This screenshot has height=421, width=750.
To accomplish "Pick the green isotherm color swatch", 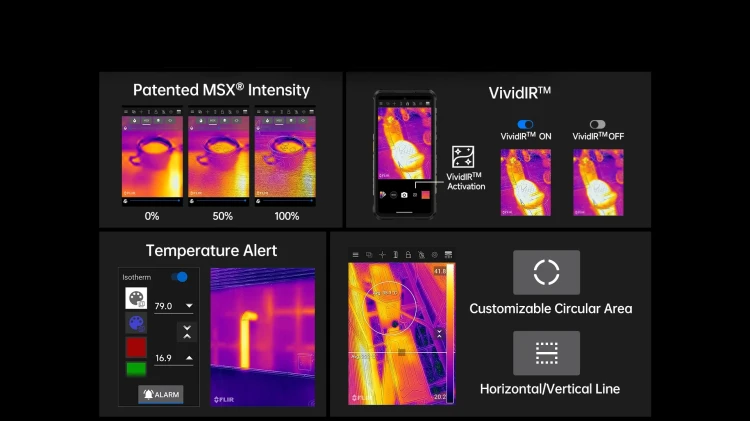I will (x=136, y=369).
